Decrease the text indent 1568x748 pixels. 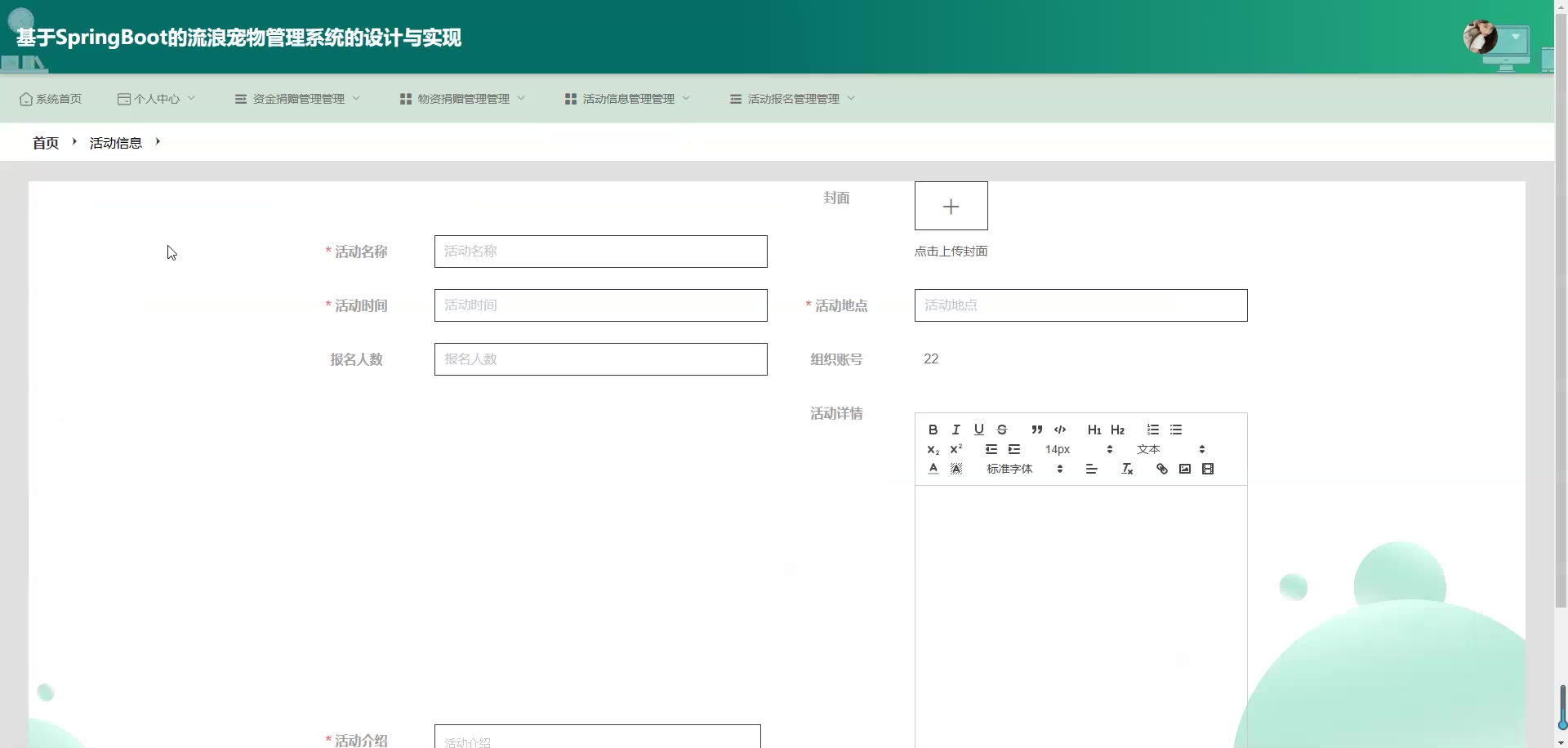991,449
